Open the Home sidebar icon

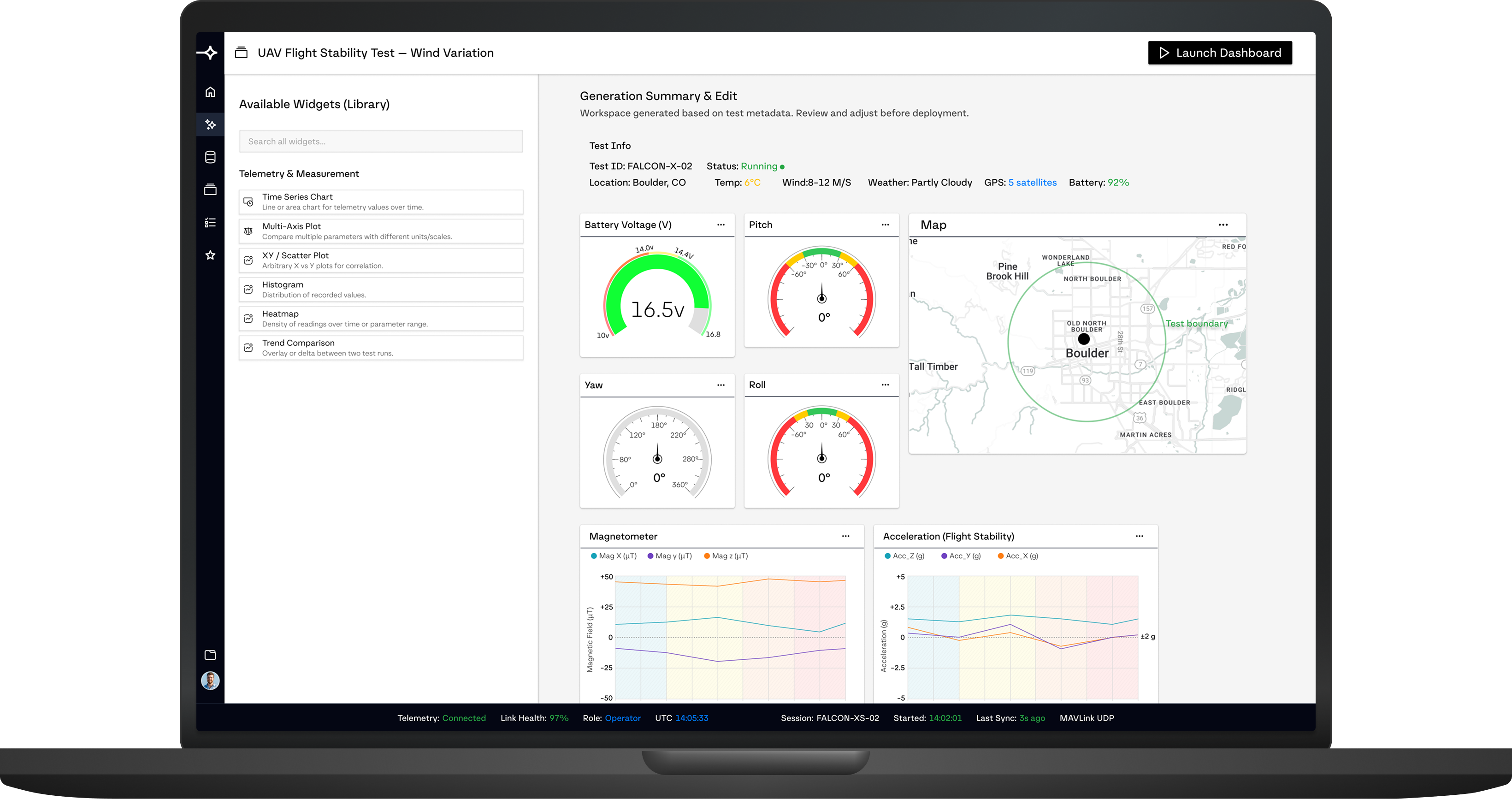[x=210, y=92]
